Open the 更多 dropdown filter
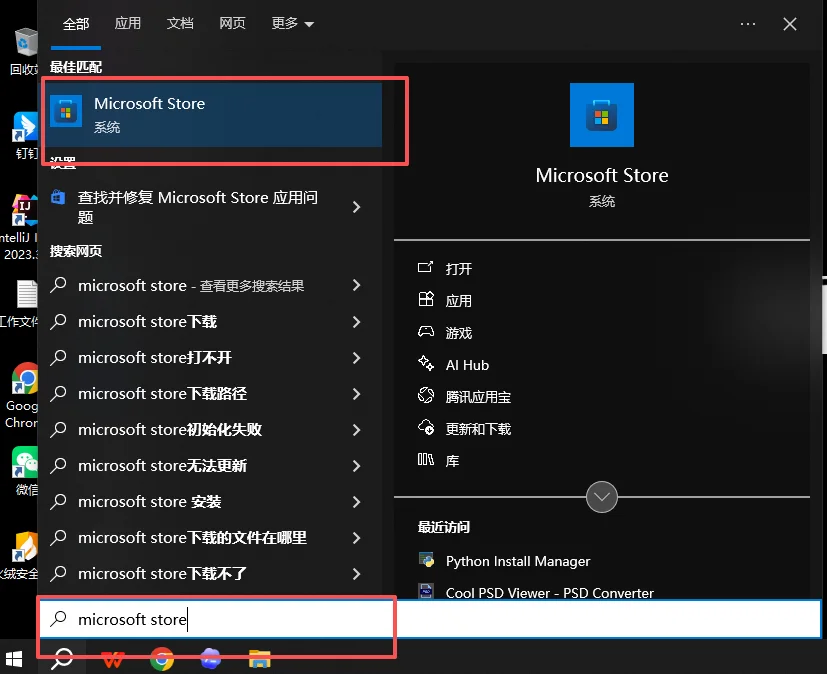The image size is (827, 674). pos(292,24)
